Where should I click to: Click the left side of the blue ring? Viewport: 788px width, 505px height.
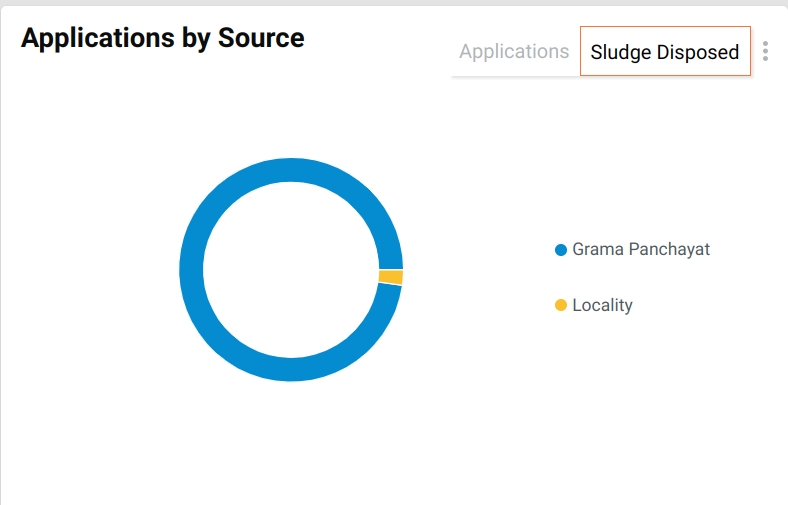(x=191, y=270)
